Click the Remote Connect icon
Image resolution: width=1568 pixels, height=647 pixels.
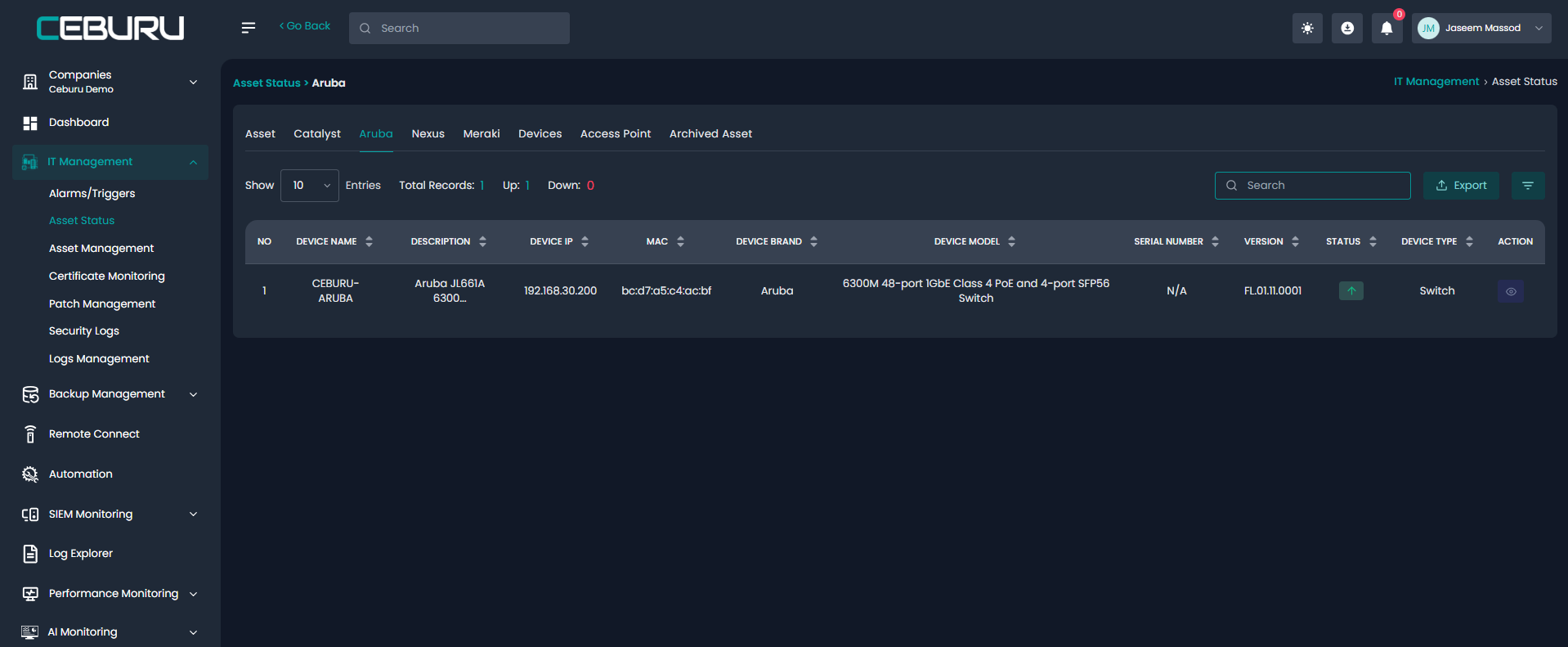30,434
